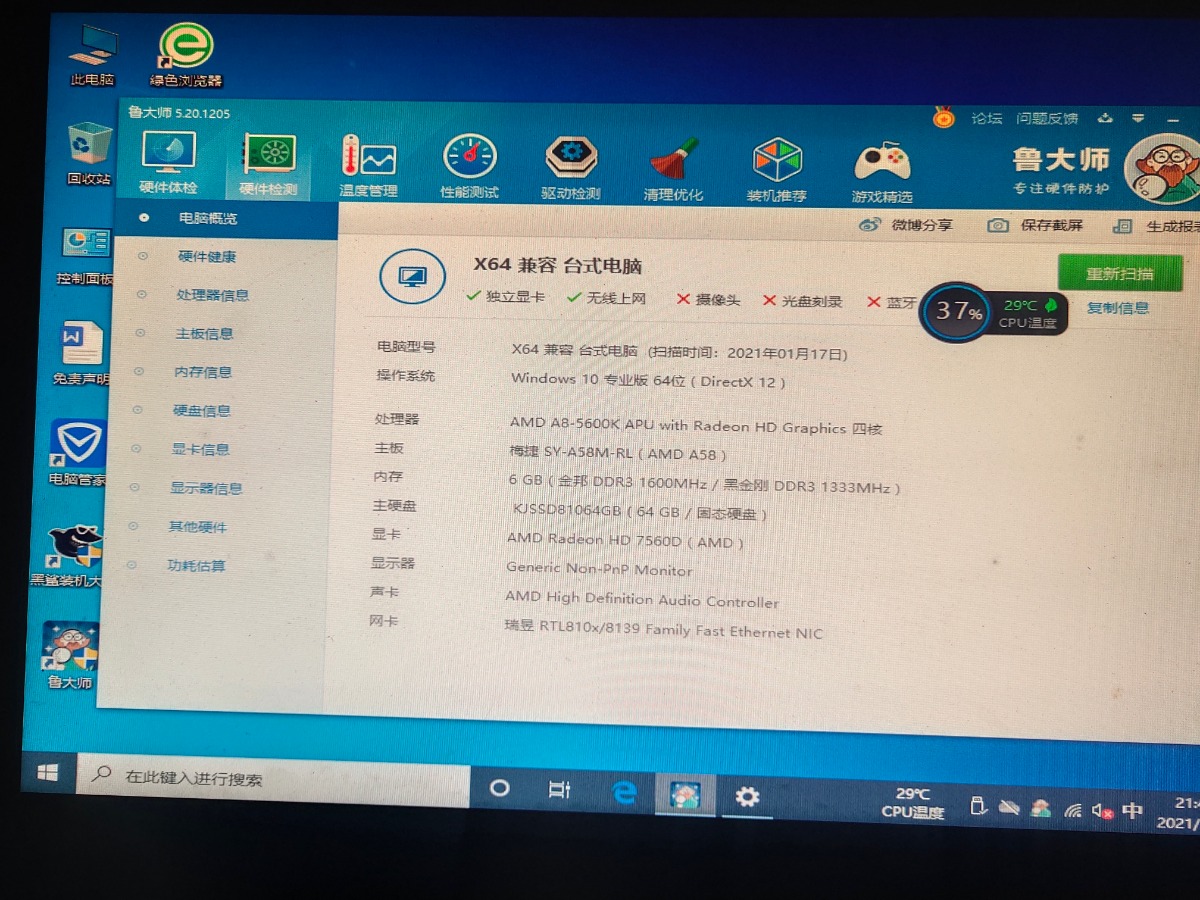Select 其他硬件 in the sidebar
This screenshot has height=900, width=1200.
[x=198, y=527]
